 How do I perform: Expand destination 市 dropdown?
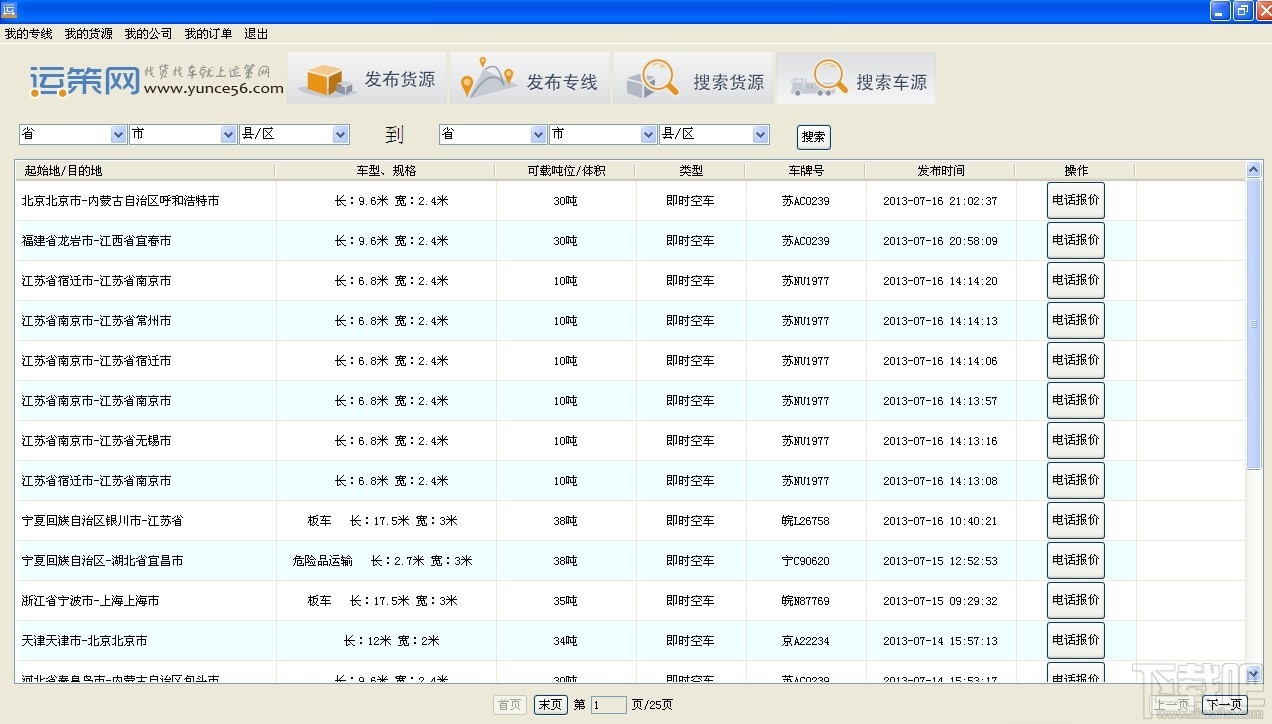[x=649, y=134]
